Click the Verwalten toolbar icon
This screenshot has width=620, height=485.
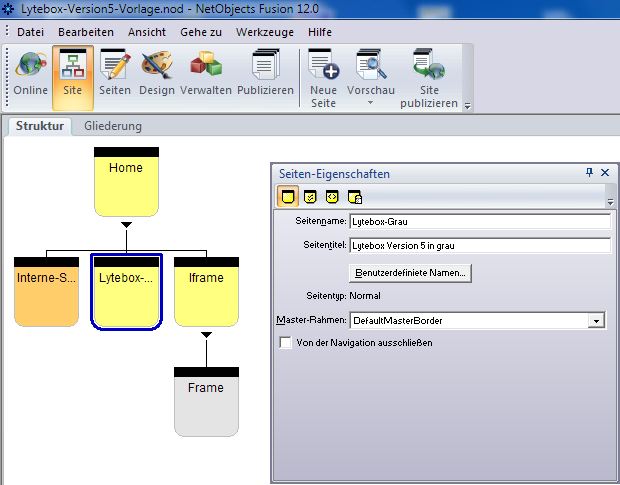pyautogui.click(x=206, y=74)
